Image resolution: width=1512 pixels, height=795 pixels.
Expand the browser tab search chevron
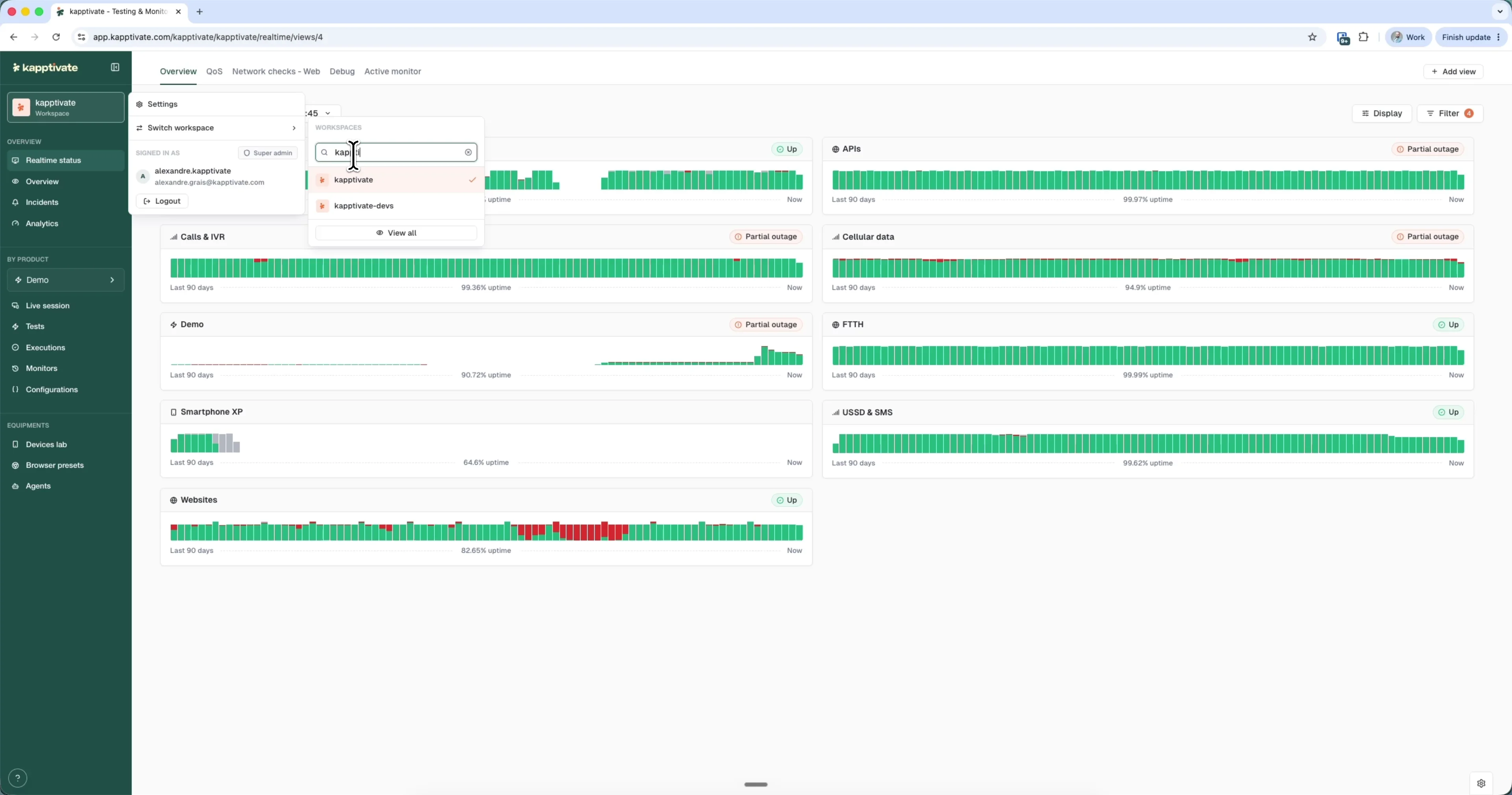pyautogui.click(x=1500, y=12)
